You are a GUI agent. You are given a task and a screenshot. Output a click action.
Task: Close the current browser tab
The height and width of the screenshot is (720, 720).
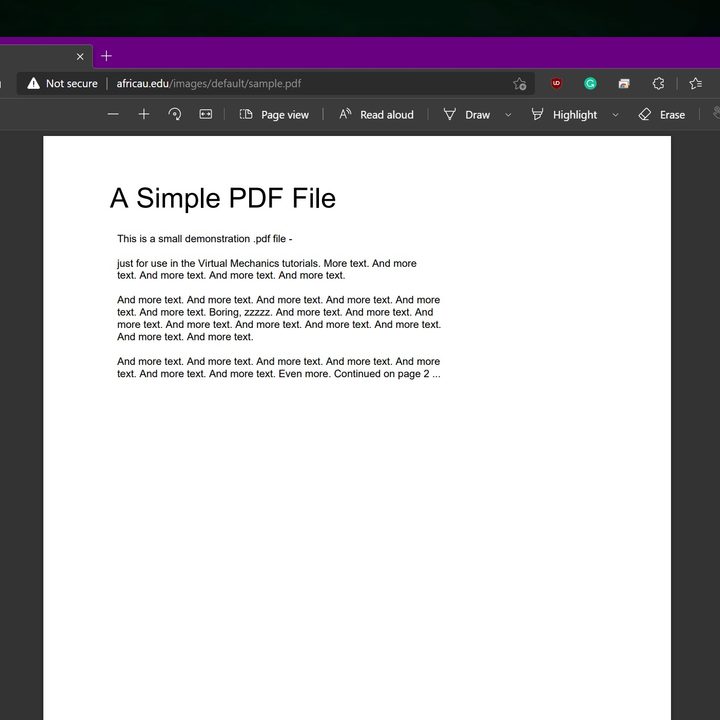point(80,56)
